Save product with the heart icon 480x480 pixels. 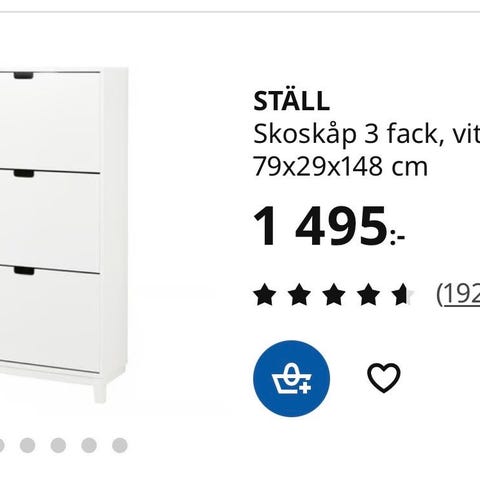point(384,378)
